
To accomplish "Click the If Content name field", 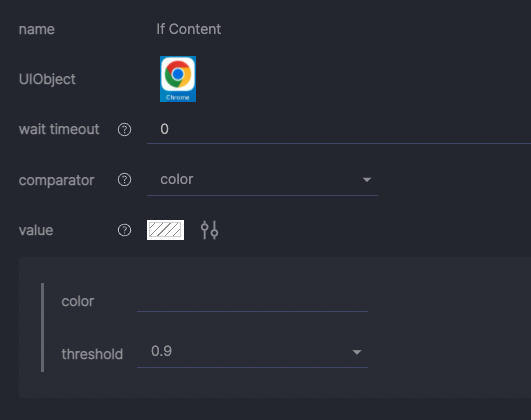I will pyautogui.click(x=189, y=29).
